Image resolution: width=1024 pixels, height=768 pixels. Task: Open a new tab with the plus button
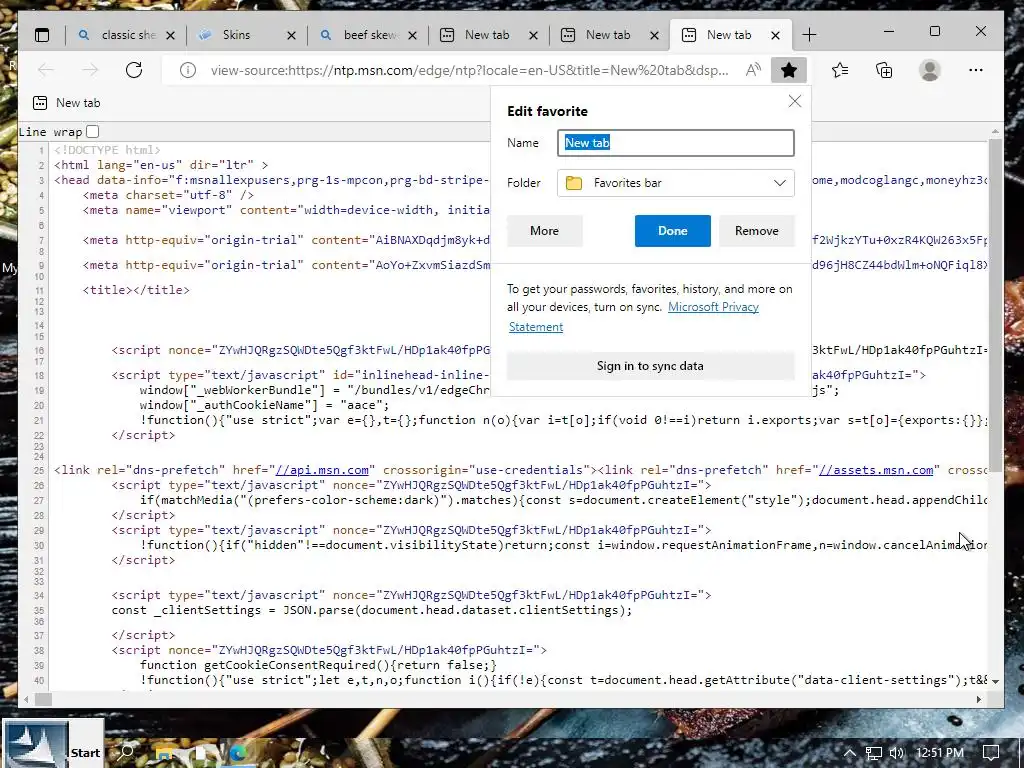pos(809,35)
